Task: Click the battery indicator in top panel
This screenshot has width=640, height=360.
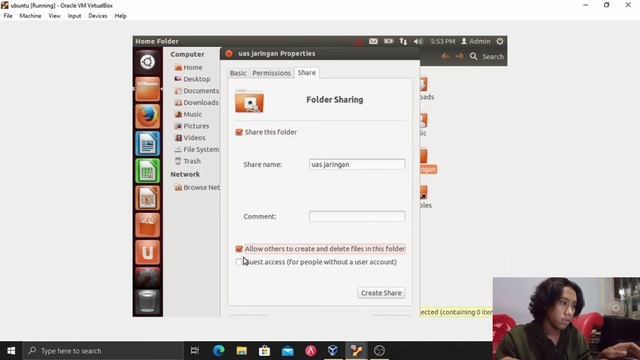Action: [388, 41]
